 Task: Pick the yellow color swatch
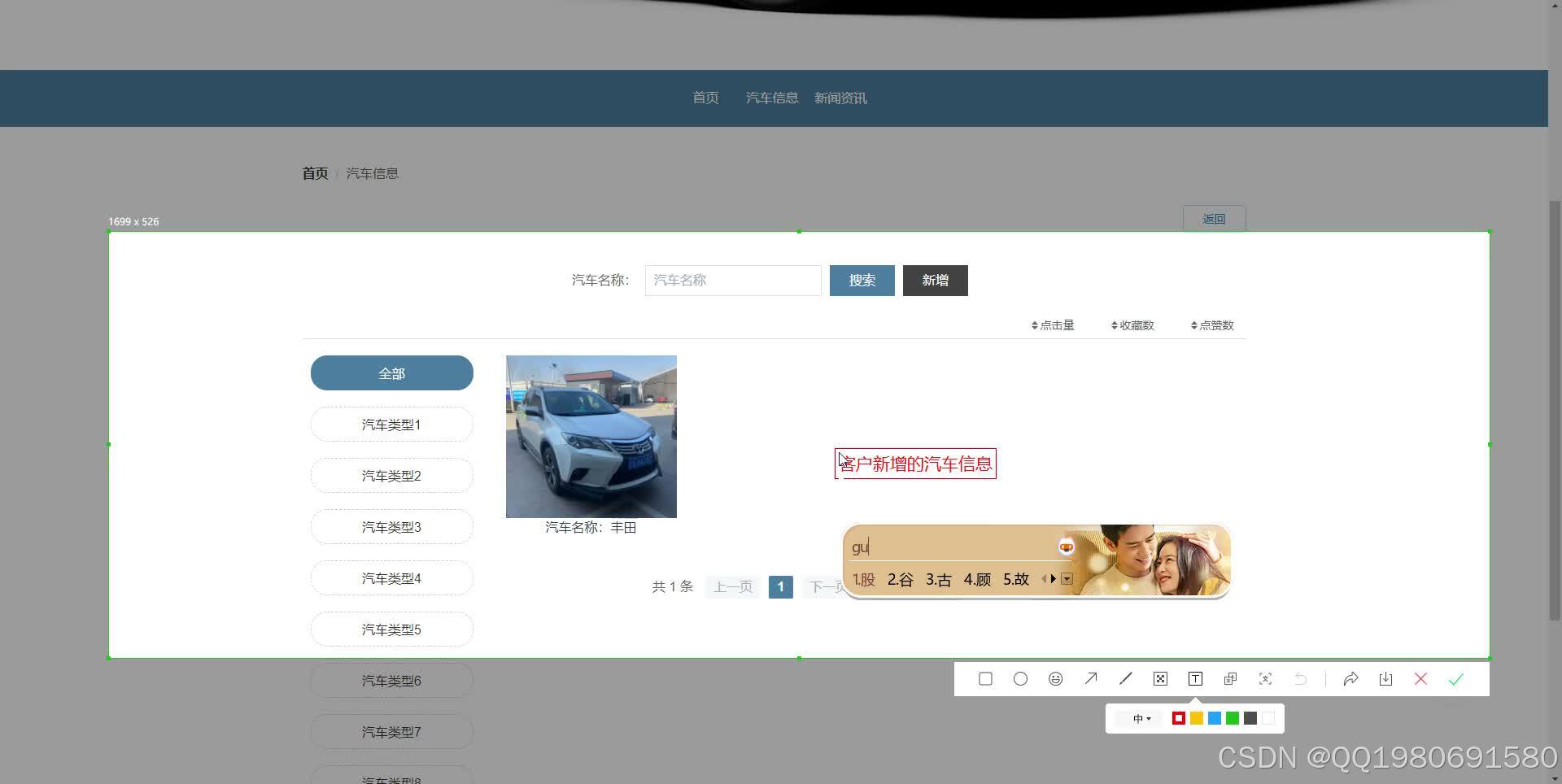[x=1196, y=718]
